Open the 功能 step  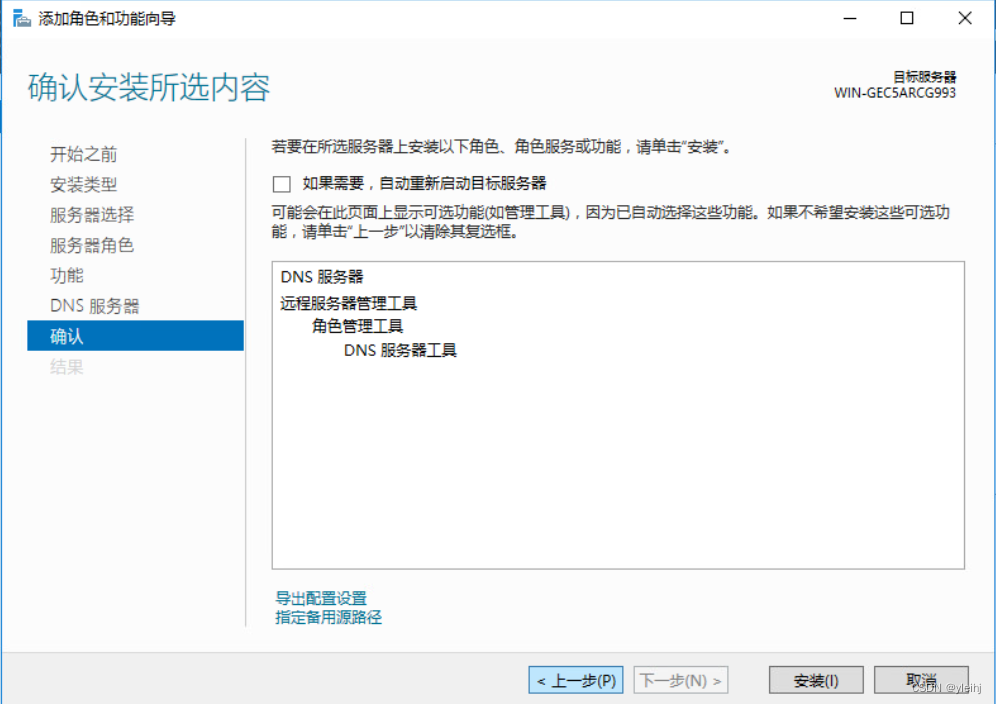(x=66, y=275)
